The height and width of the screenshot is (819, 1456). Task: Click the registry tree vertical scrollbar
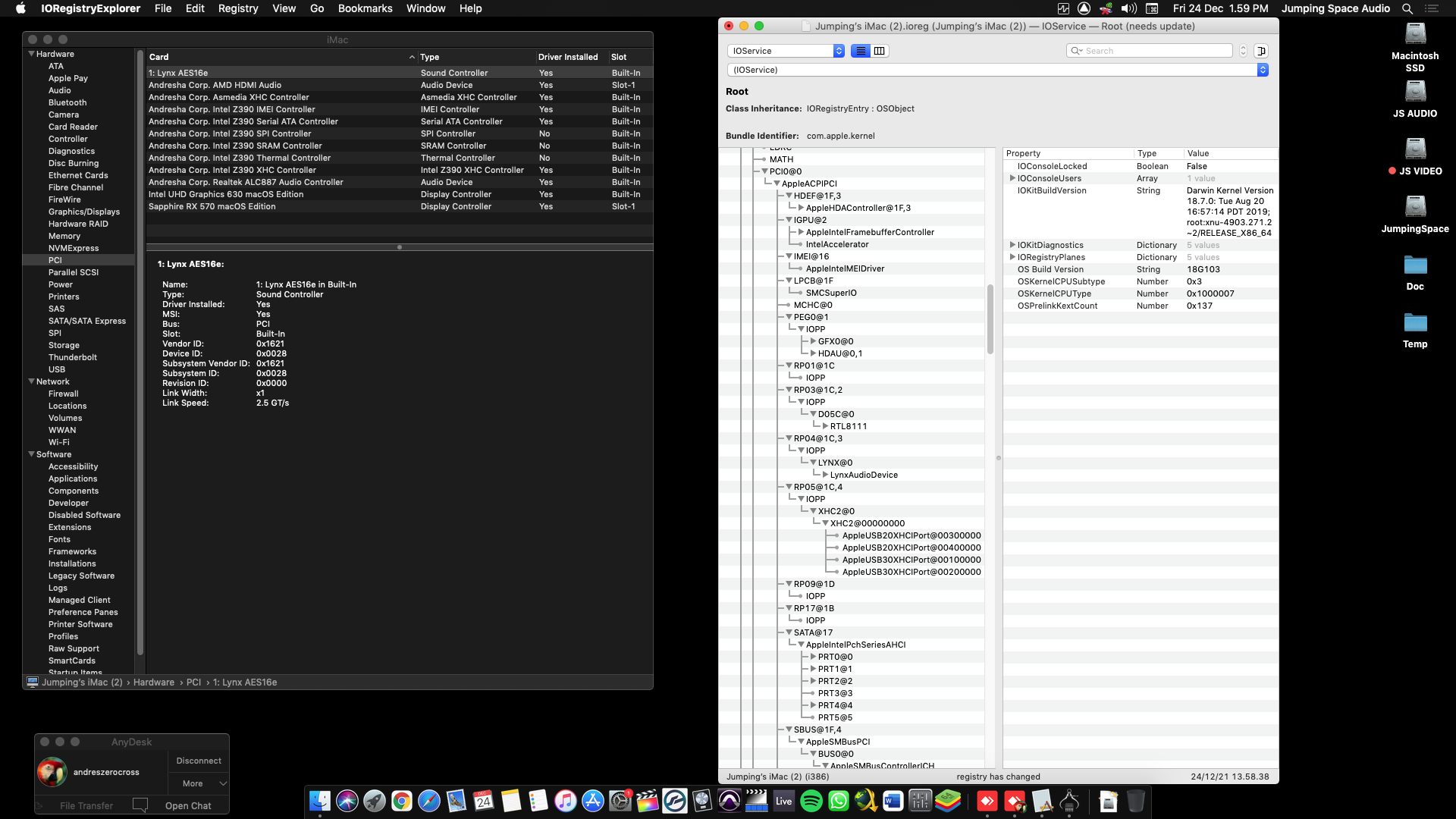990,318
